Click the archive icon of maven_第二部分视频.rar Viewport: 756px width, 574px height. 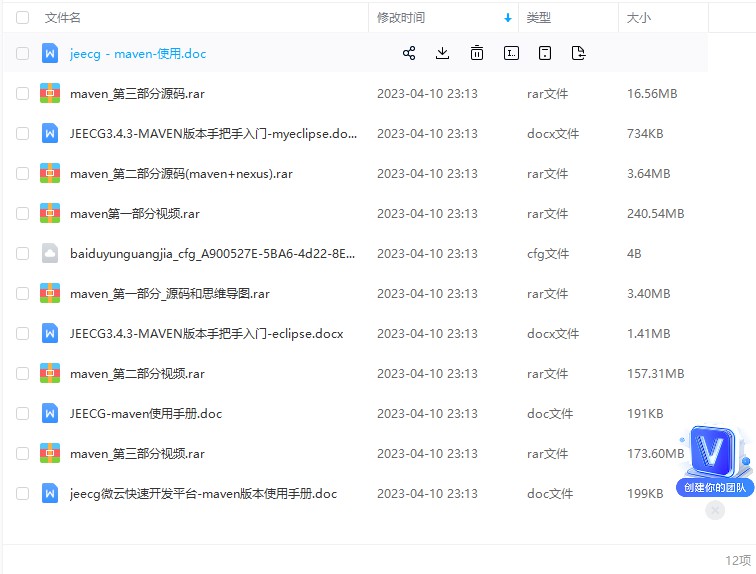click(x=50, y=374)
